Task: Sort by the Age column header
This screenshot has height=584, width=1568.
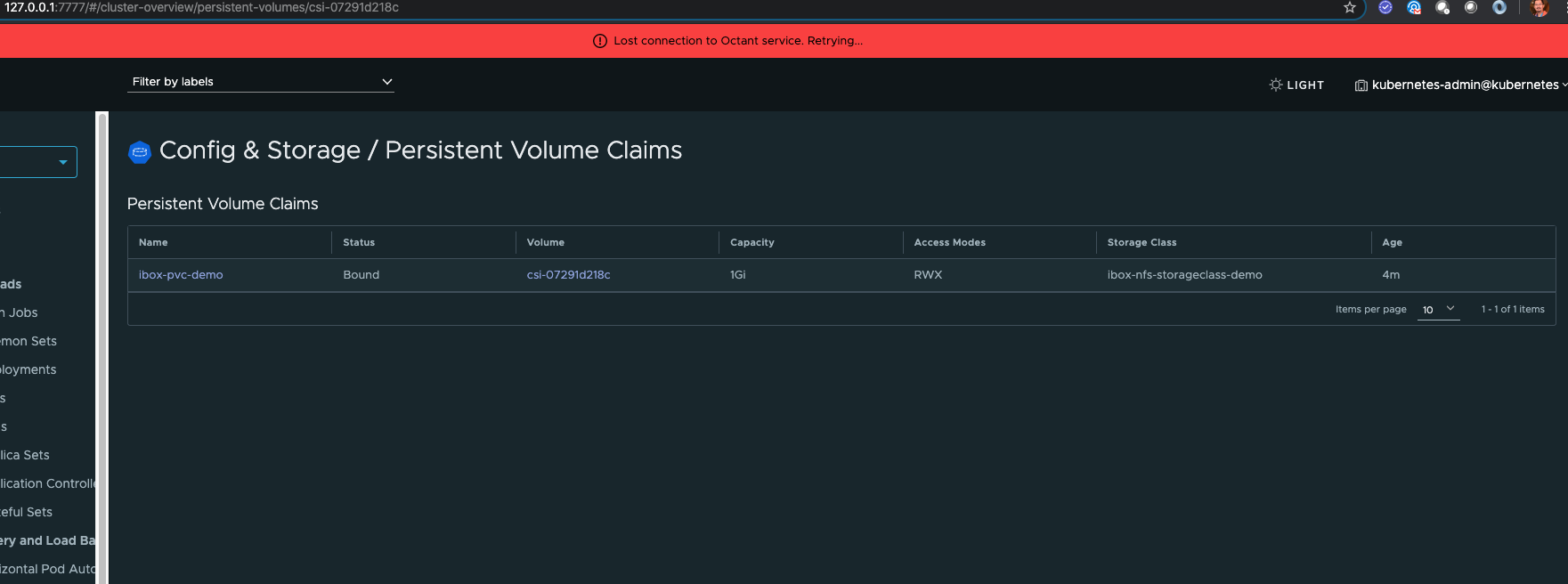Action: (x=1393, y=242)
